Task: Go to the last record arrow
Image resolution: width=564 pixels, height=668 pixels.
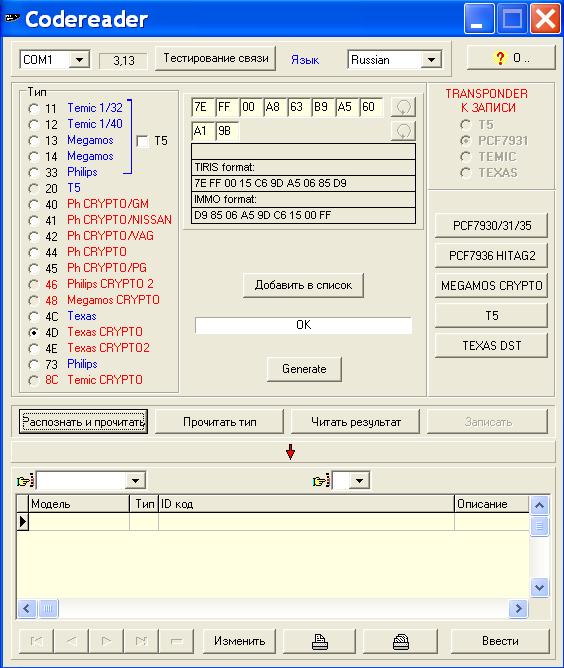Action: click(x=141, y=641)
